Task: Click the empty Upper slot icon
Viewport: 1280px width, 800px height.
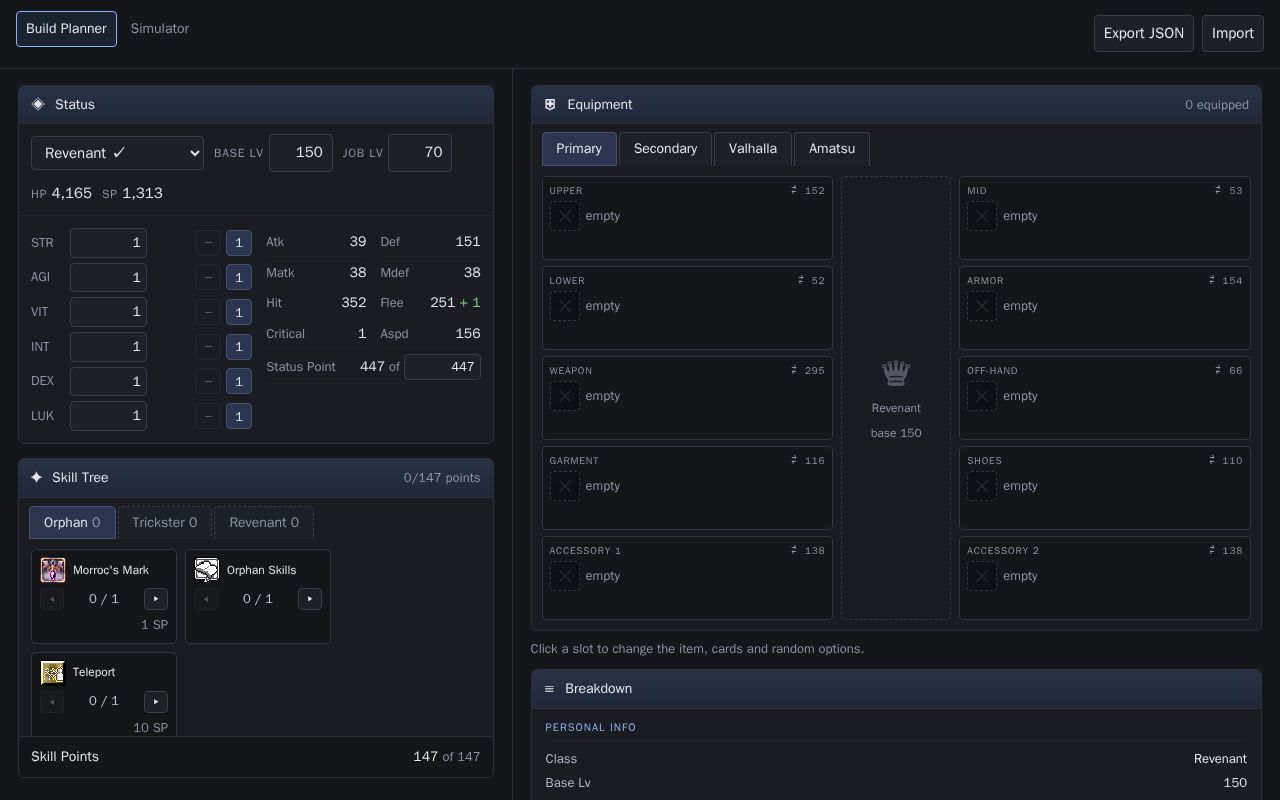Action: [x=565, y=216]
